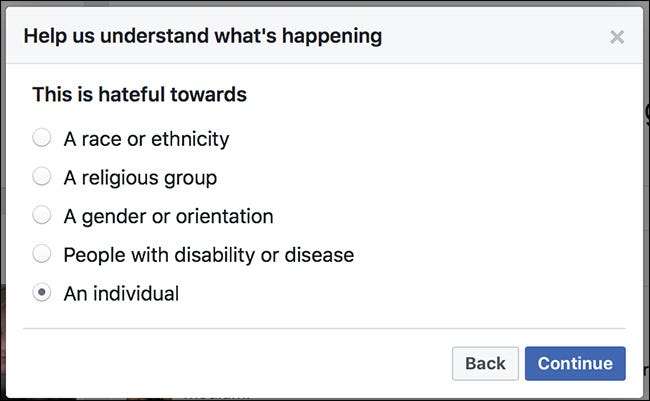This screenshot has width=650, height=401.
Task: Click empty header space left of the X
Action: [500, 37]
